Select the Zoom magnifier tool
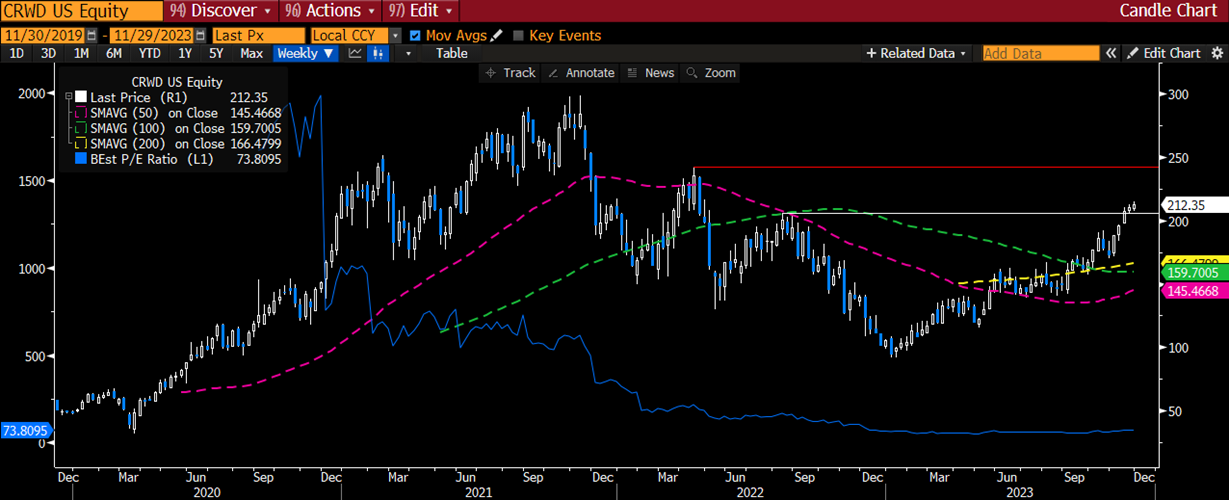1229x500 pixels. point(711,73)
